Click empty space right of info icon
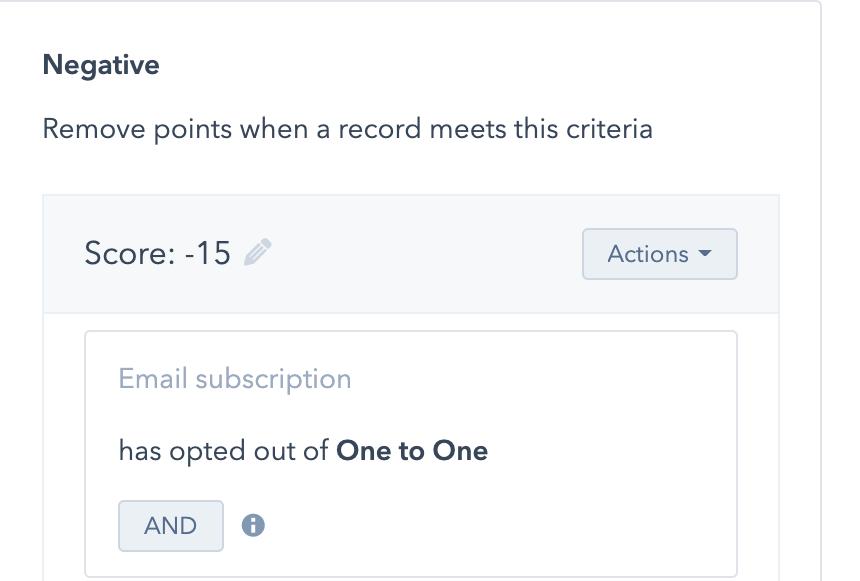 point(480,525)
